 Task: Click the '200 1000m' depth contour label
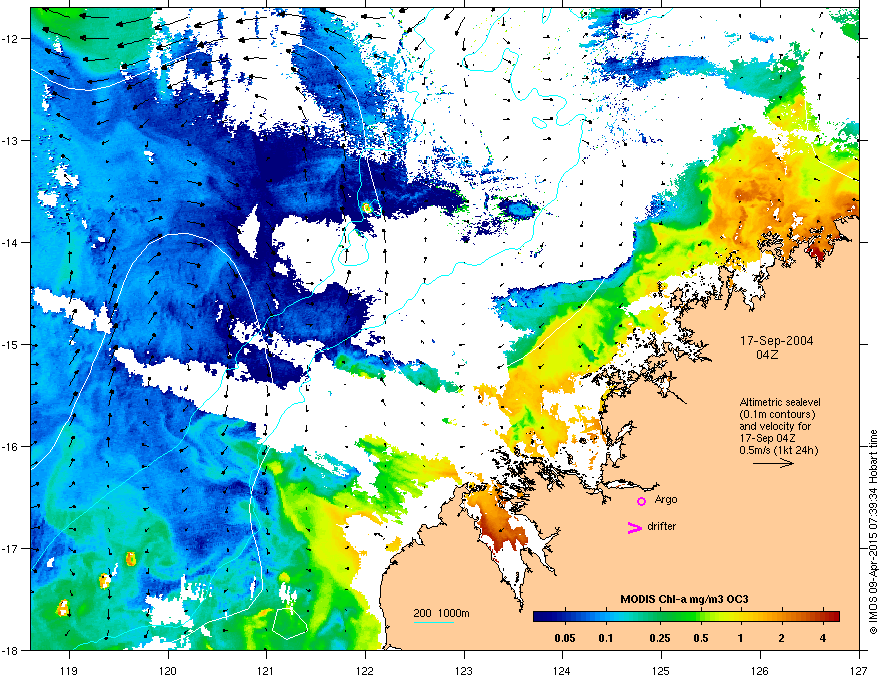click(441, 613)
